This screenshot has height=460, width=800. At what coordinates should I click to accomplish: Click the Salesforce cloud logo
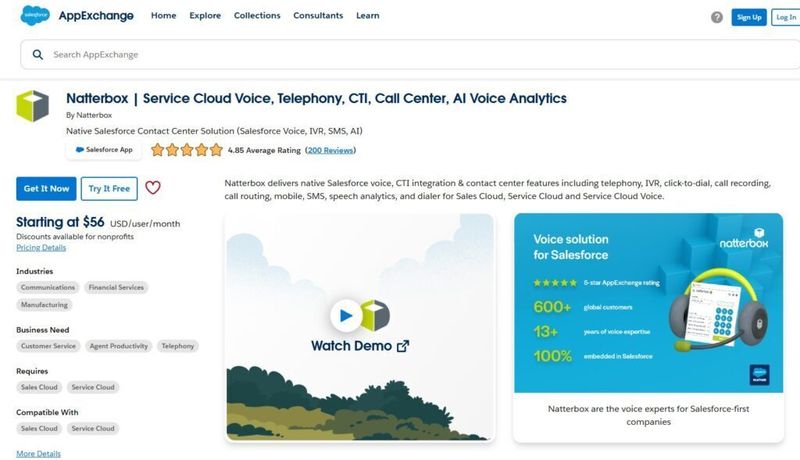pos(35,15)
